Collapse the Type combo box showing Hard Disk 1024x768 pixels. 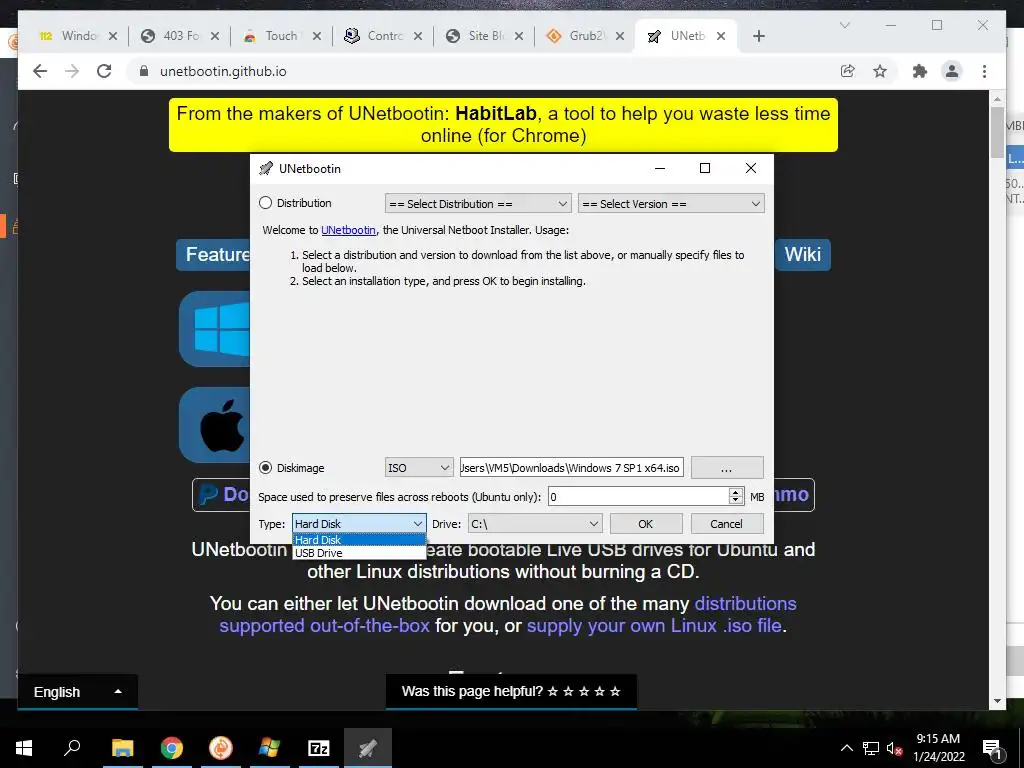point(359,524)
